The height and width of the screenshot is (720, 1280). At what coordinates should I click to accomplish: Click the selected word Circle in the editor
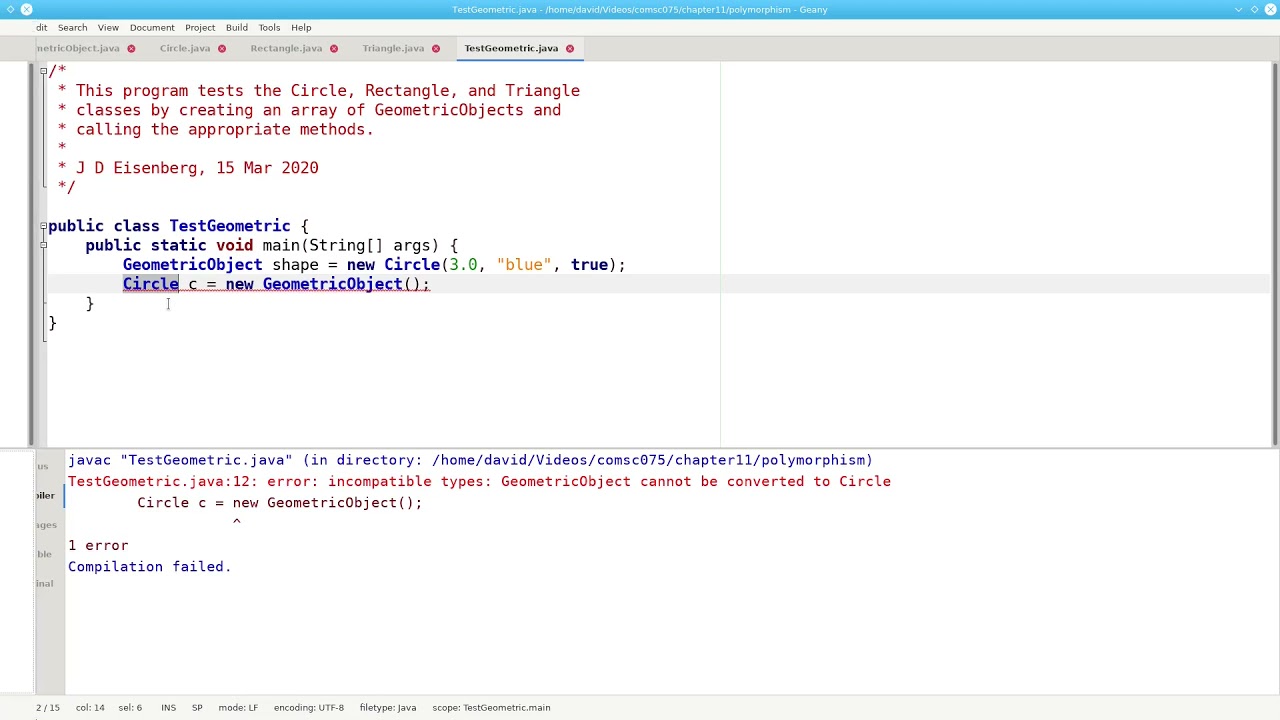pyautogui.click(x=151, y=284)
